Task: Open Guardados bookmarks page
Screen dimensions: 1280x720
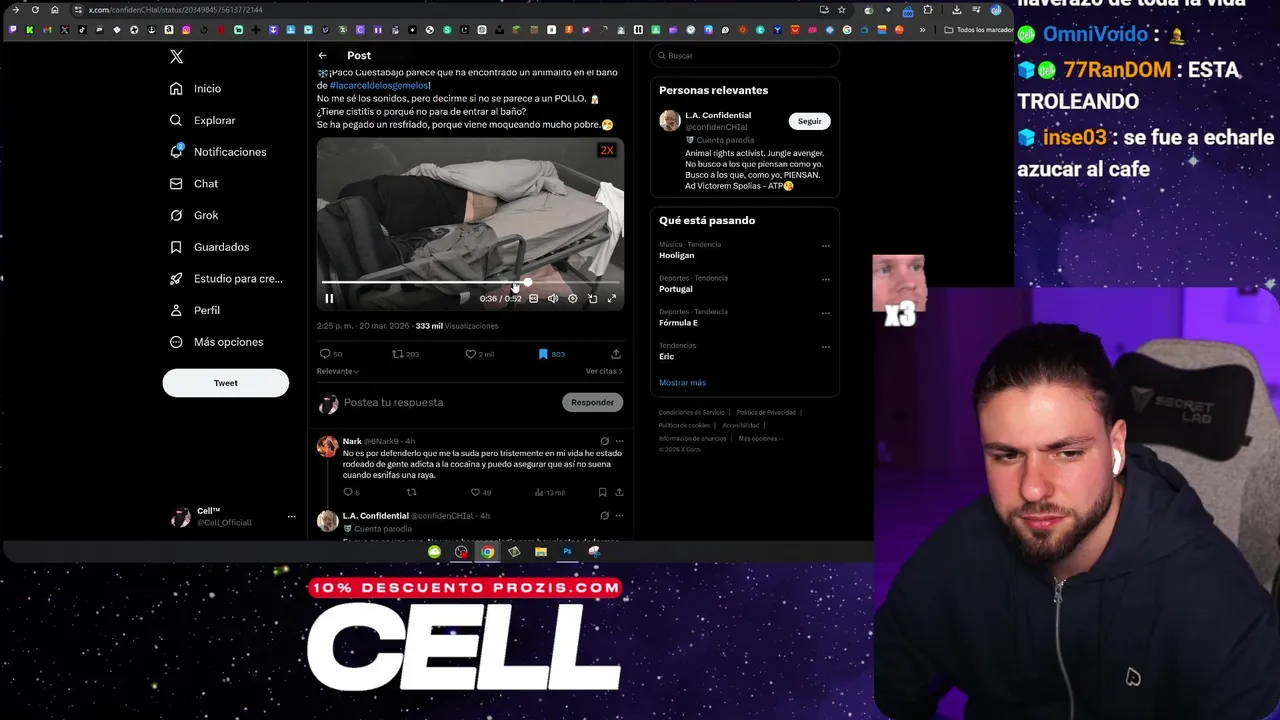Action: click(210, 247)
